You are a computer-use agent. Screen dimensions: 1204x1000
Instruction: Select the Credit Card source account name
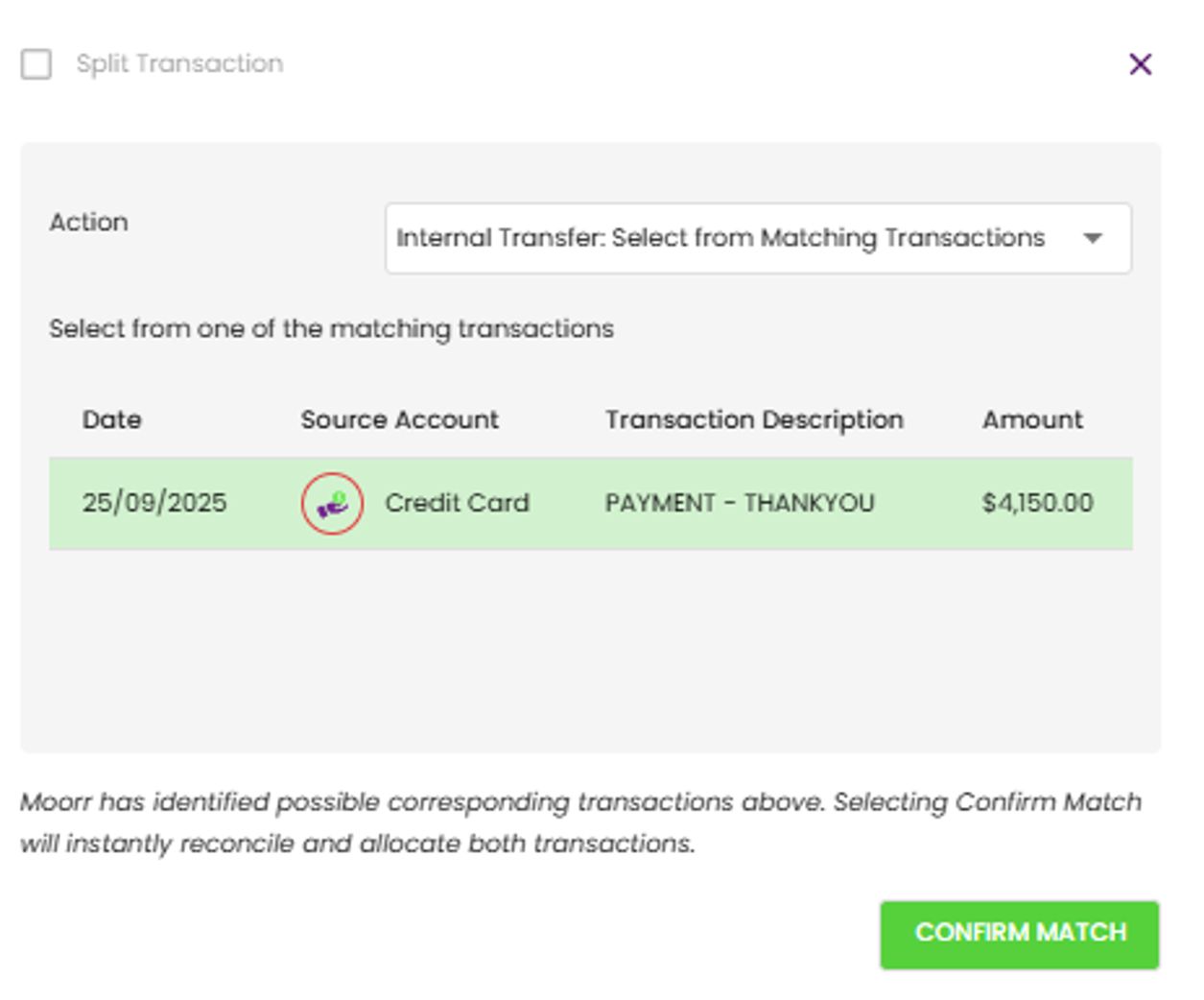(457, 503)
